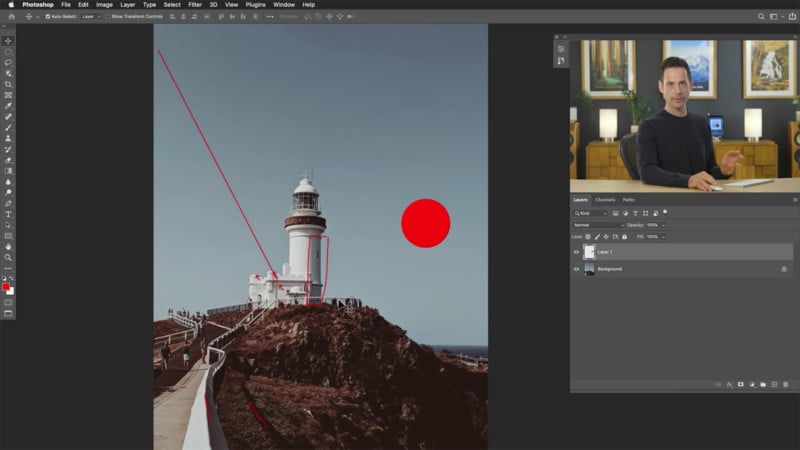Switch to the Channels tab
Image resolution: width=800 pixels, height=450 pixels.
[605, 200]
